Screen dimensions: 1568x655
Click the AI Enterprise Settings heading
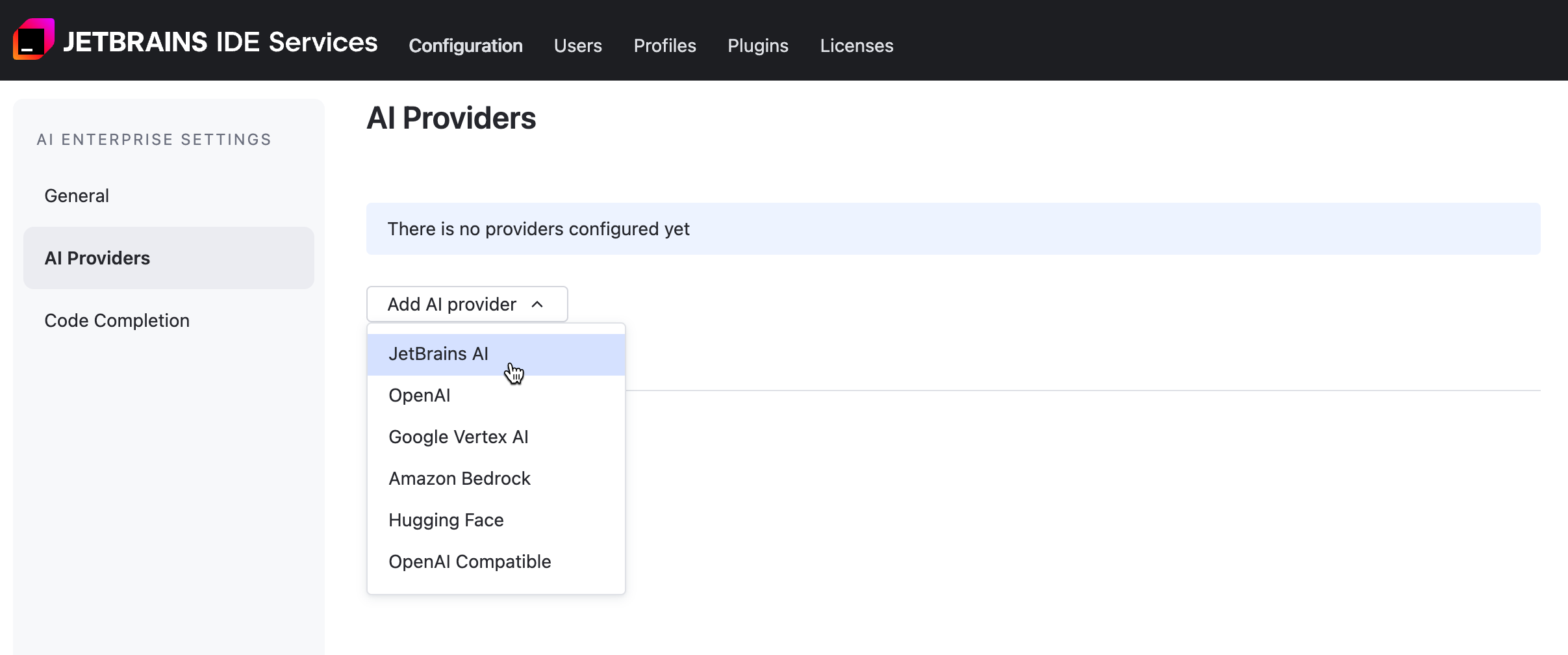tap(154, 139)
